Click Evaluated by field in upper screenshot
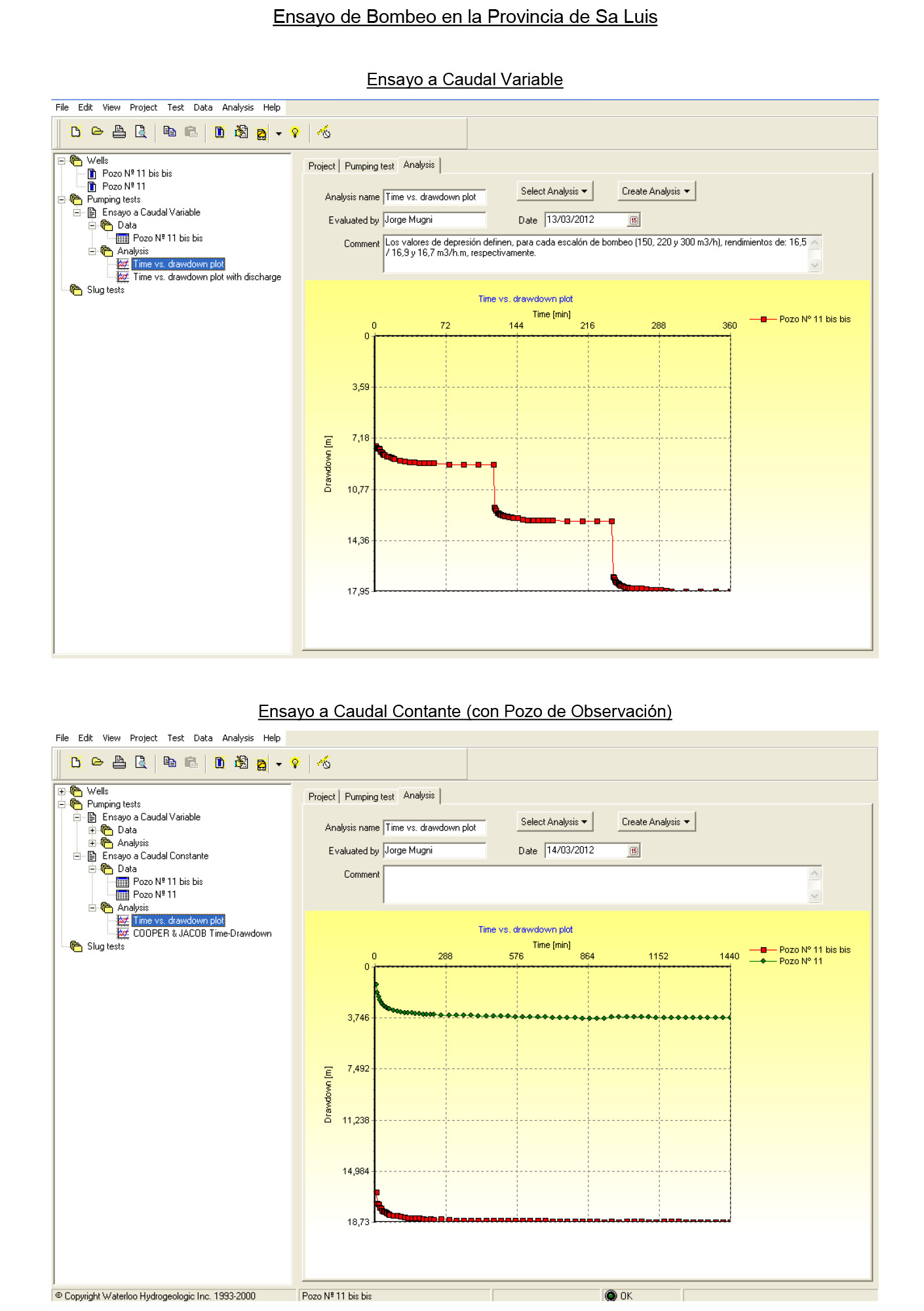Screen dimensions: 924x1311 pos(434,220)
